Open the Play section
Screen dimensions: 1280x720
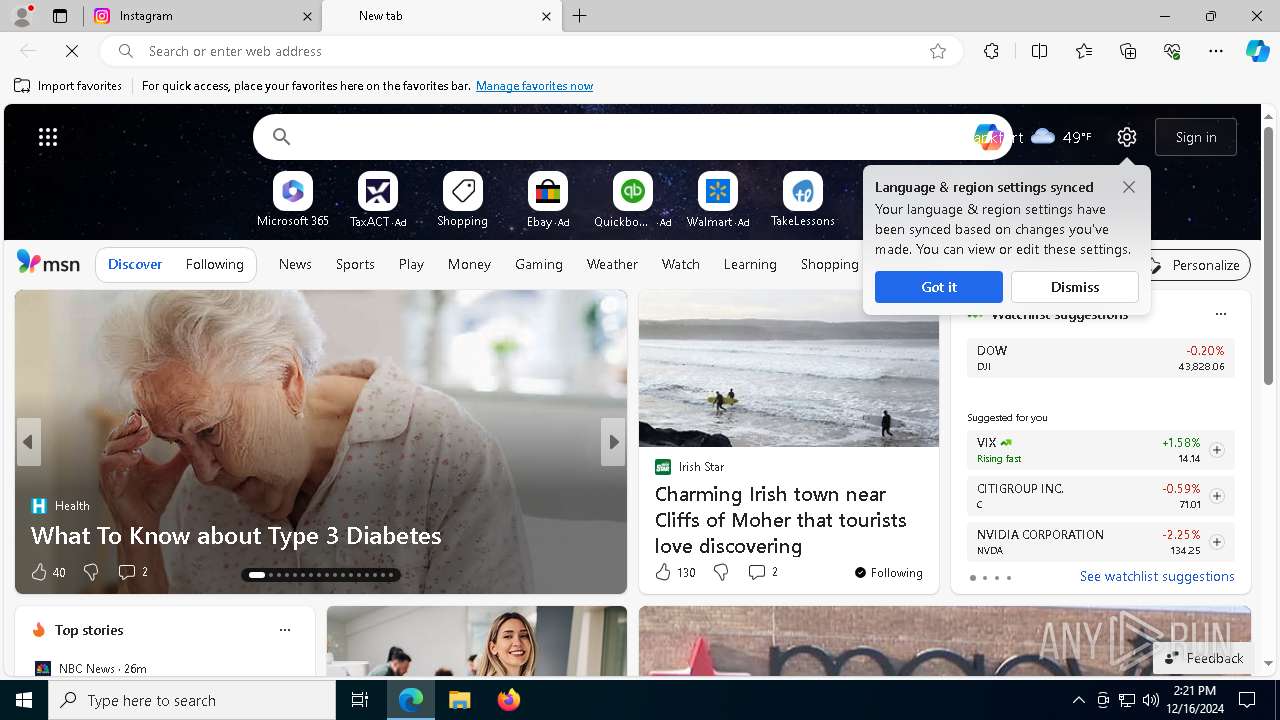point(411,264)
